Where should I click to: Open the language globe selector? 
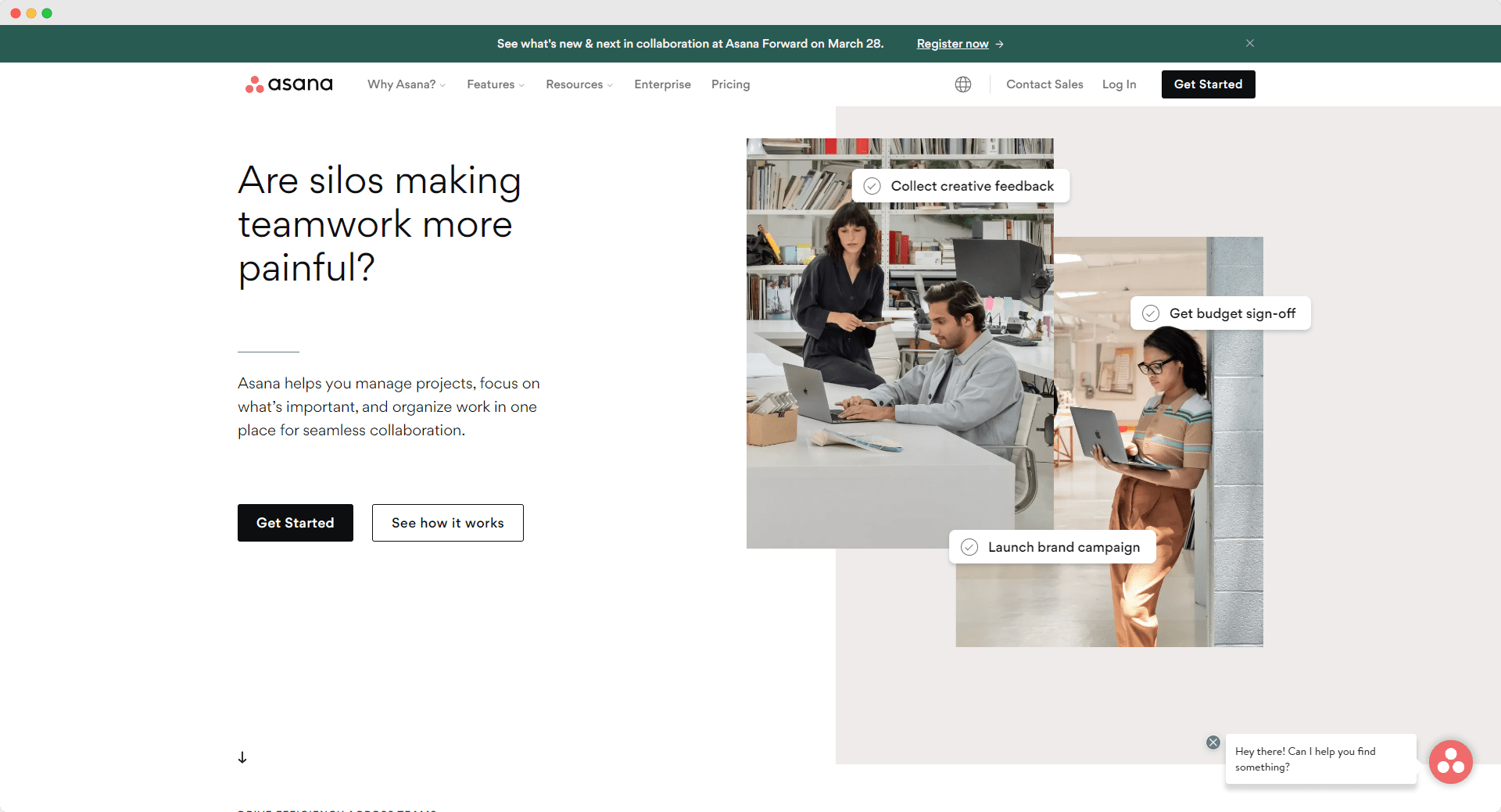963,84
